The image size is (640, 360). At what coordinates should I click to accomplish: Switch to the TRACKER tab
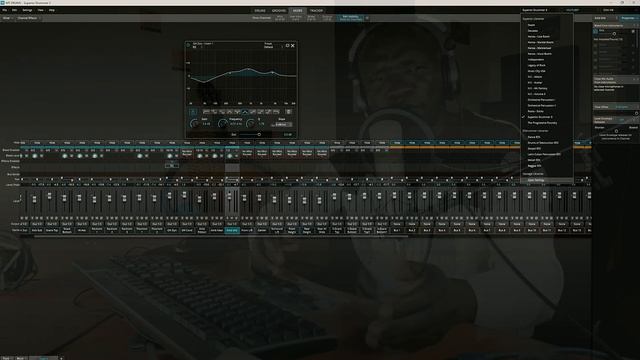316,11
